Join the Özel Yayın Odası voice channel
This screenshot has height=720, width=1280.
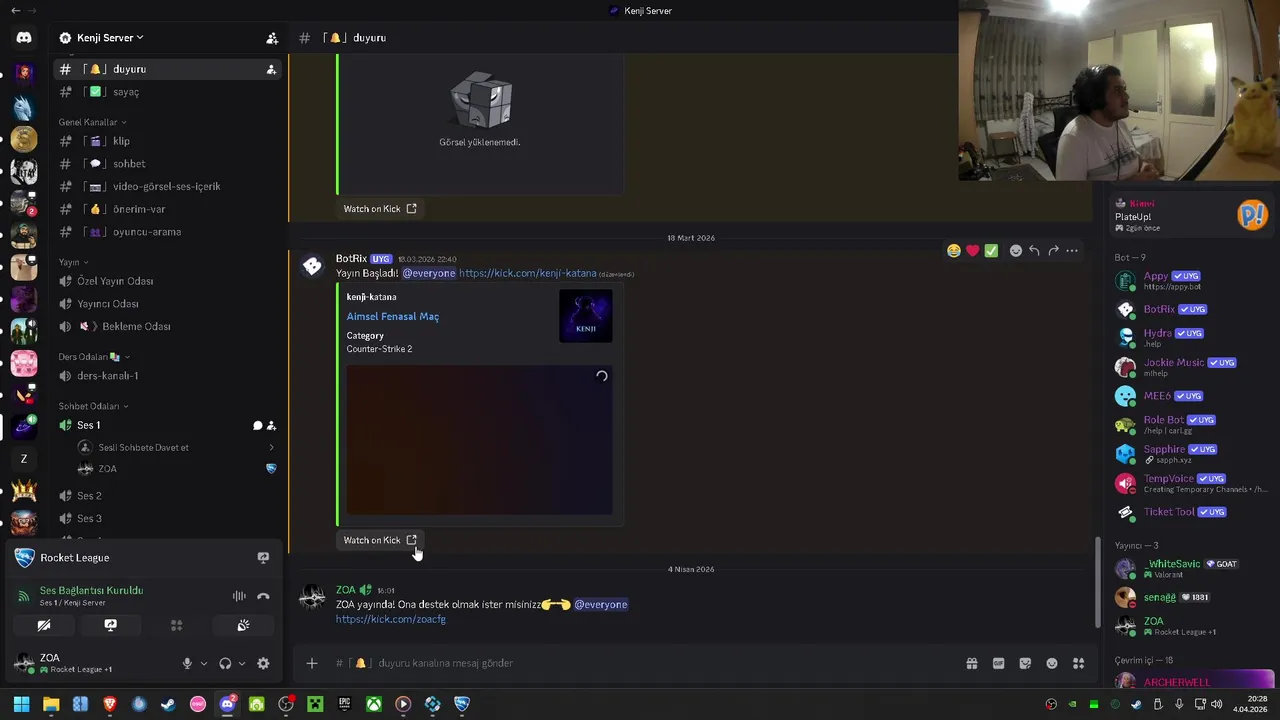(168, 281)
